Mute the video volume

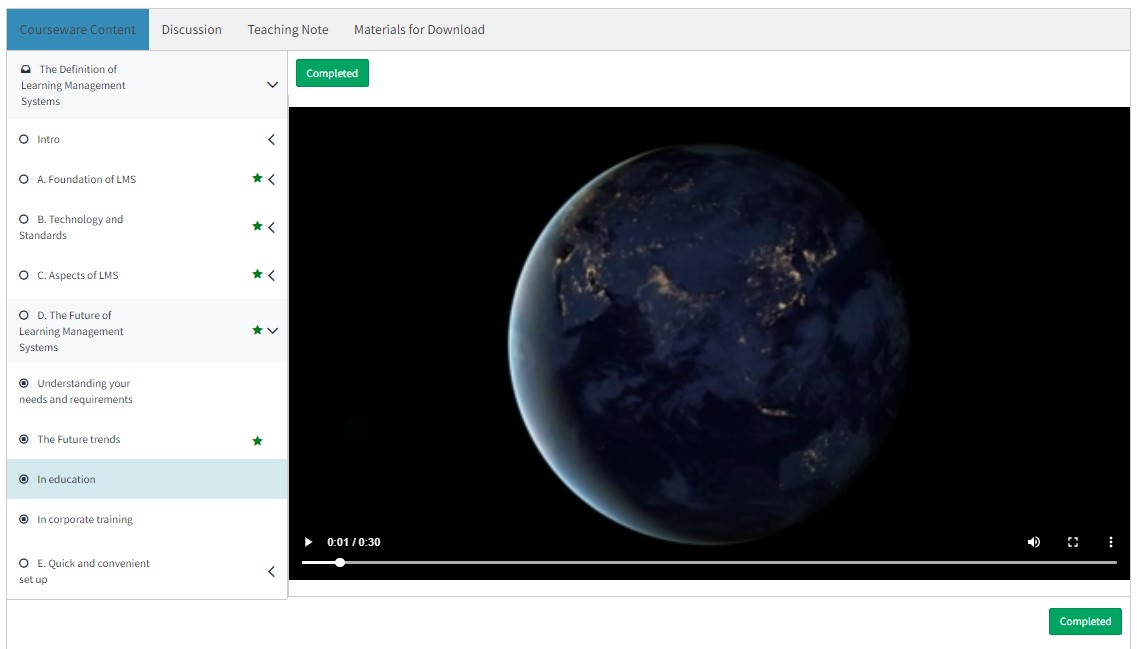[x=1033, y=542]
